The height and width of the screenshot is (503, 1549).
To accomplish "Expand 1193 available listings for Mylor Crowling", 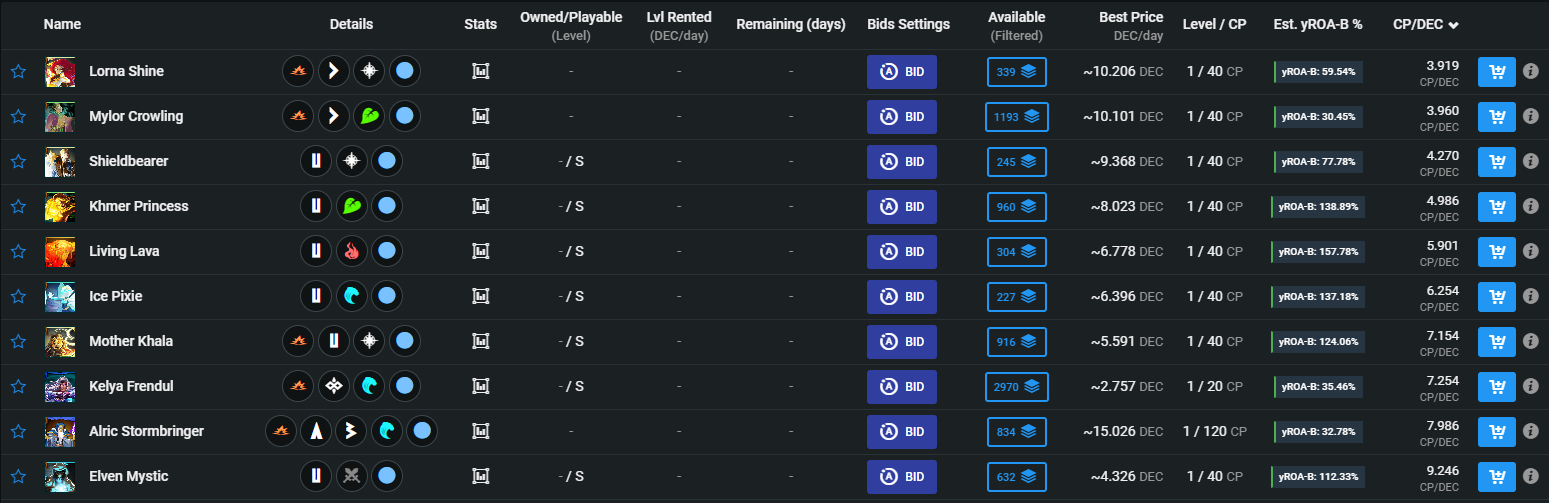I will [x=1017, y=117].
